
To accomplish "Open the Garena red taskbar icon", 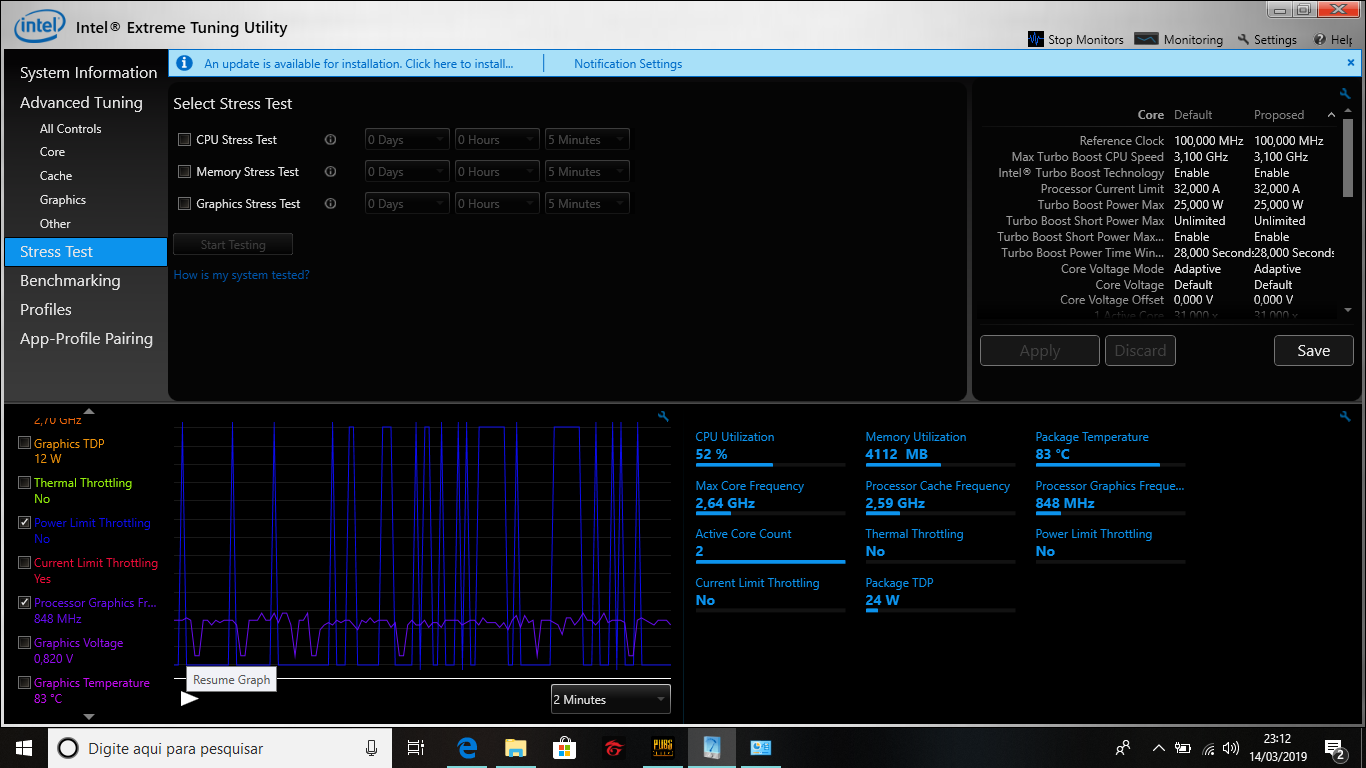I will click(x=614, y=748).
